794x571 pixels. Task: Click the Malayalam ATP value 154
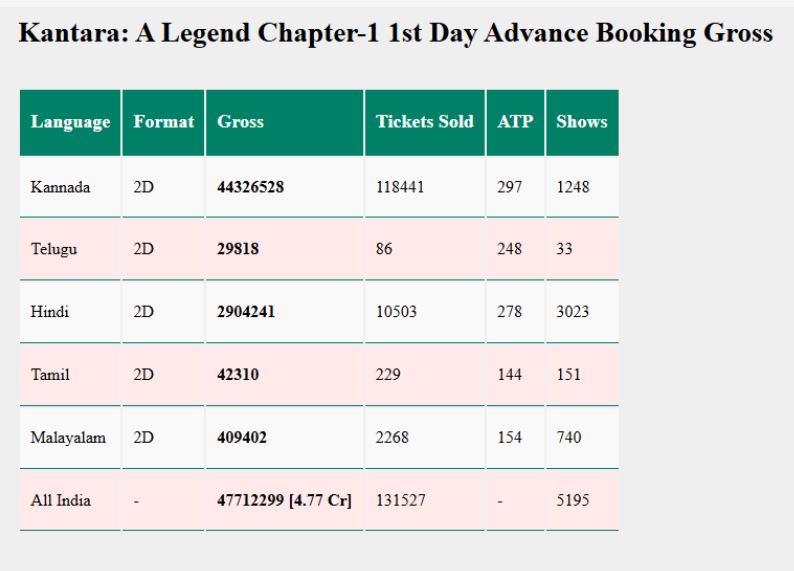coord(509,437)
